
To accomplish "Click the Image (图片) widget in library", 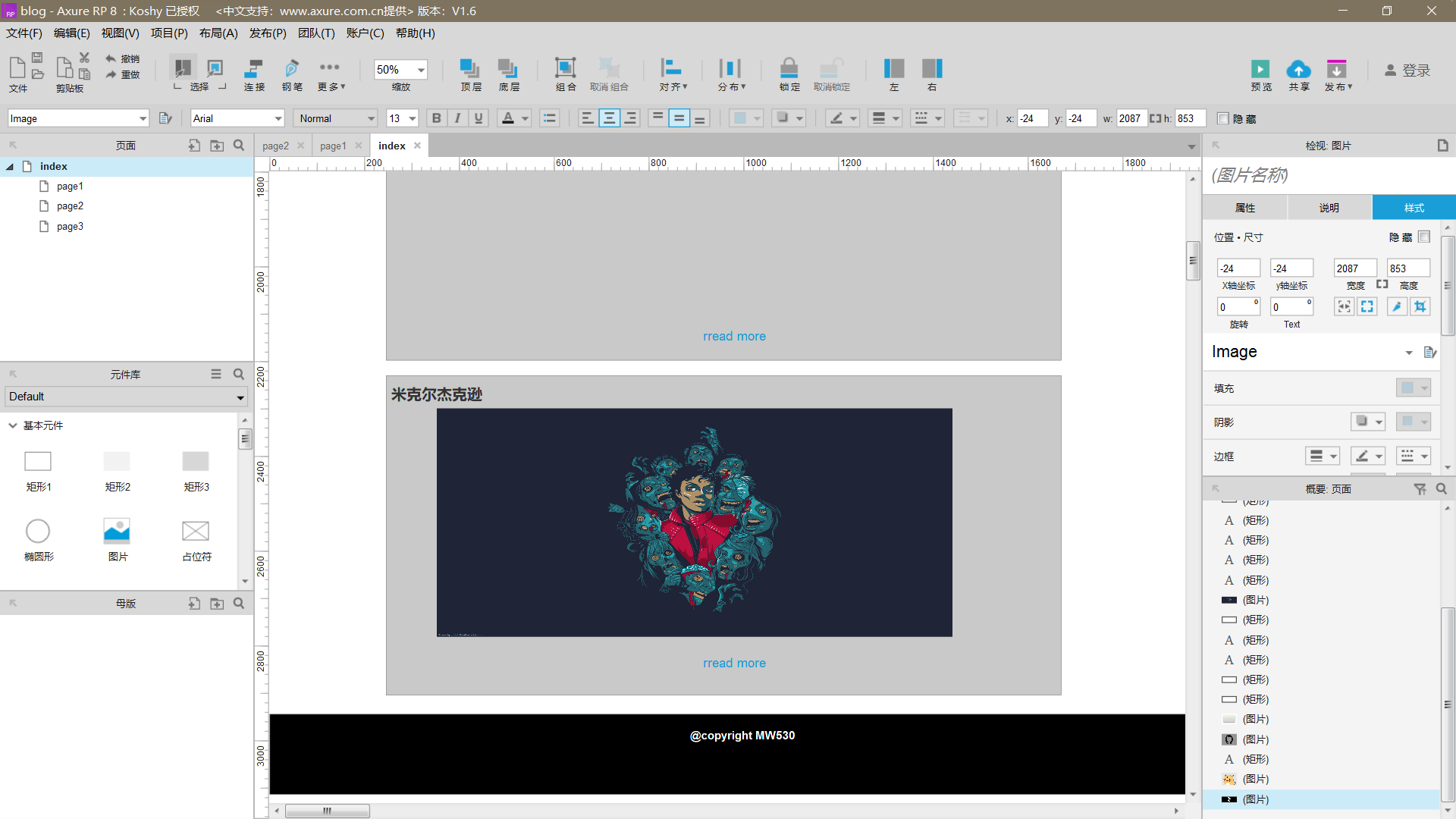I will 117,531.
